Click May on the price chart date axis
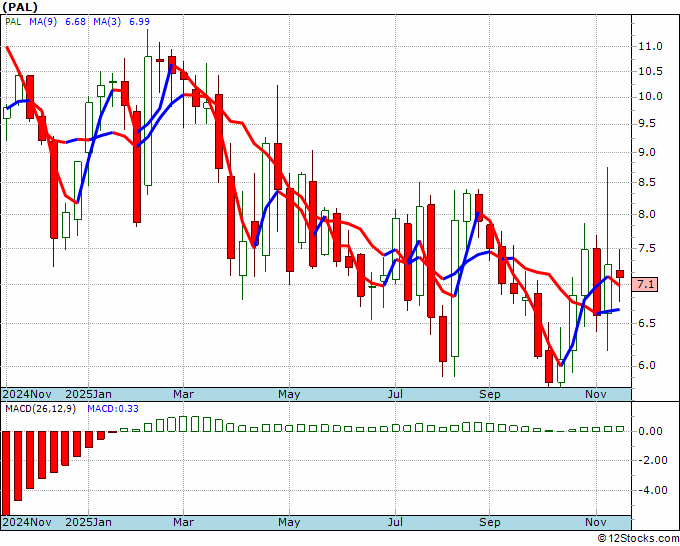 click(x=289, y=394)
